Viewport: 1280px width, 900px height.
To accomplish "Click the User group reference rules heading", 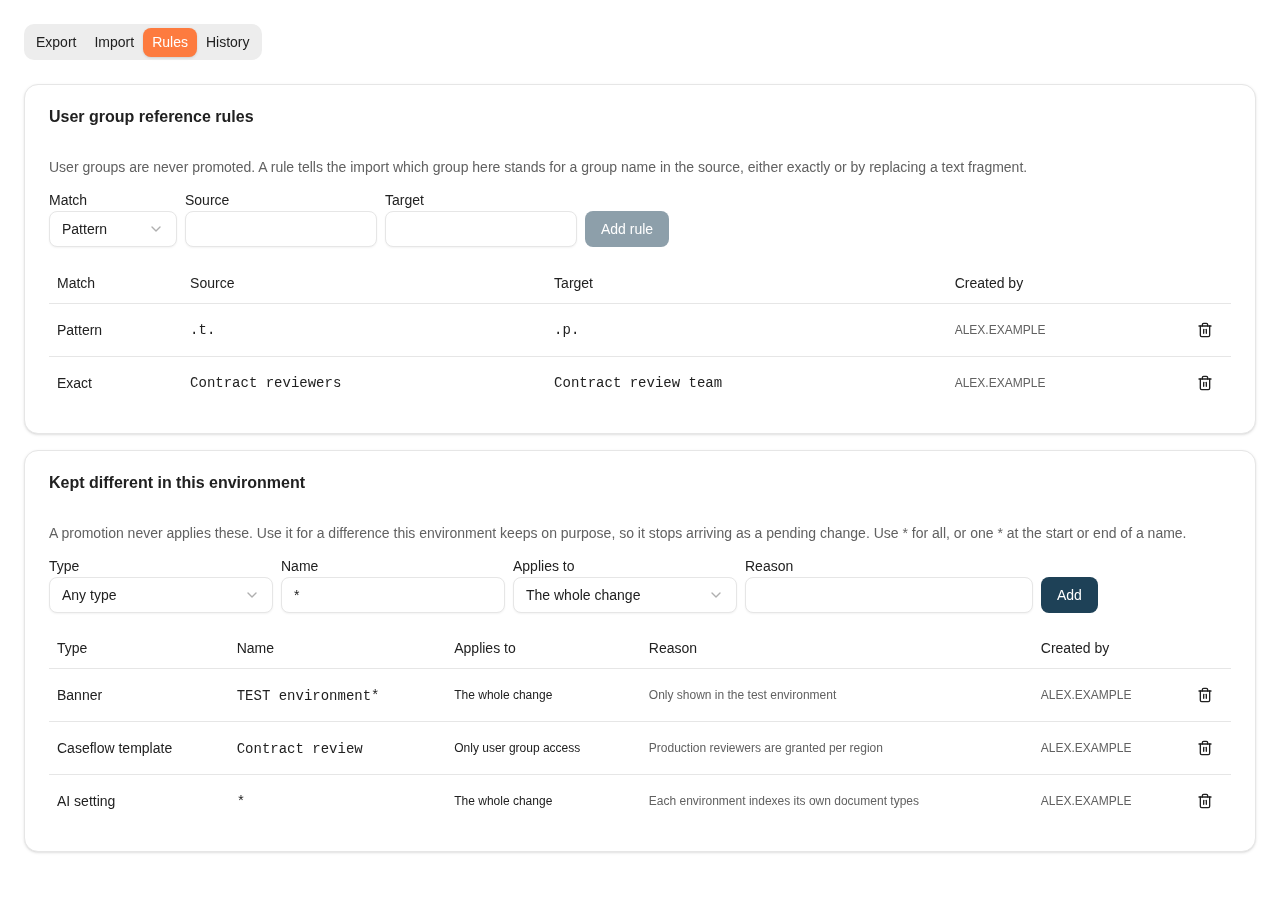I will coord(151,117).
